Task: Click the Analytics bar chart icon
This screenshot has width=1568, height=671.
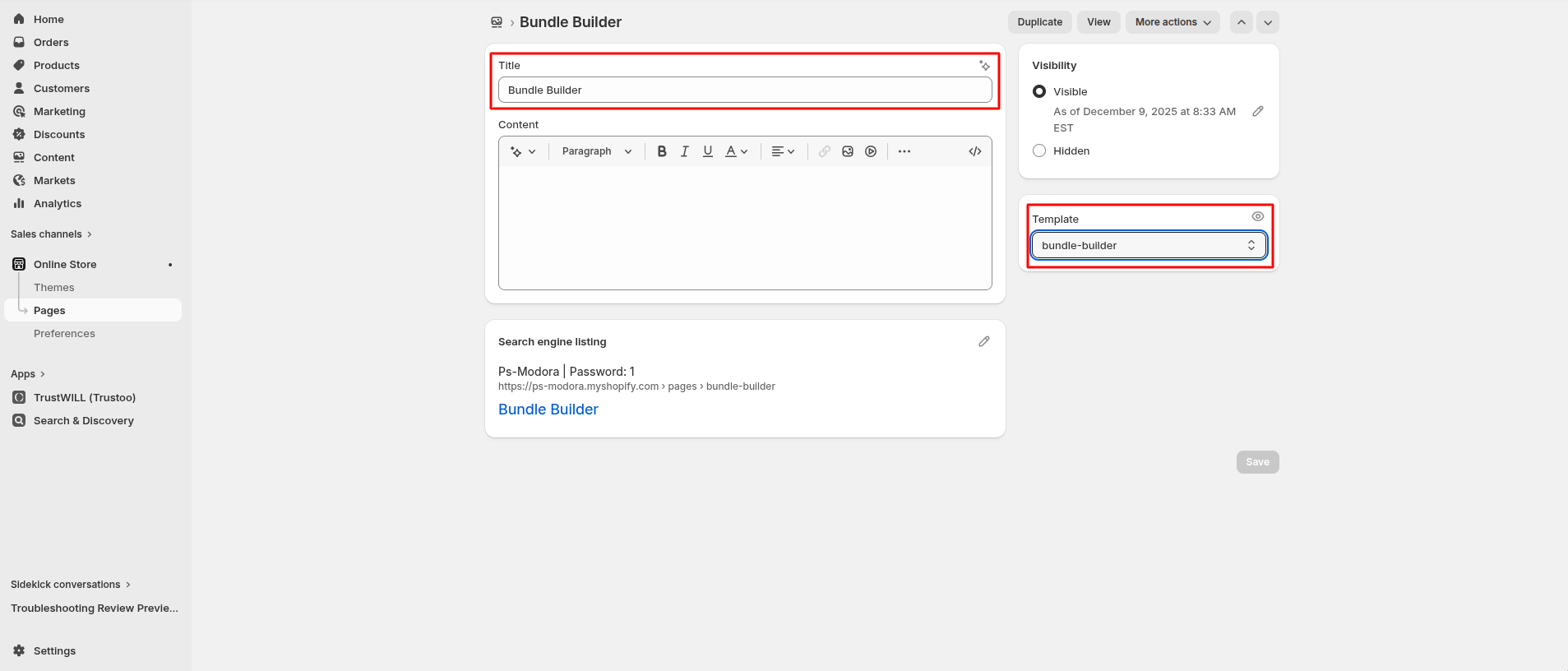Action: tap(19, 203)
